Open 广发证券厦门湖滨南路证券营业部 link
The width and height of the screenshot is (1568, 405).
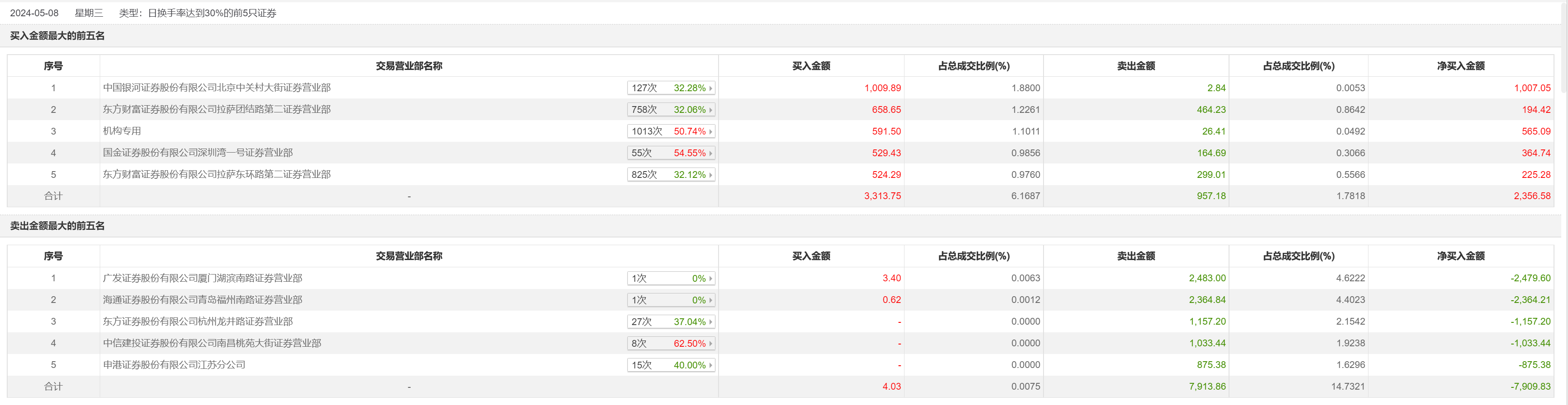(x=203, y=278)
